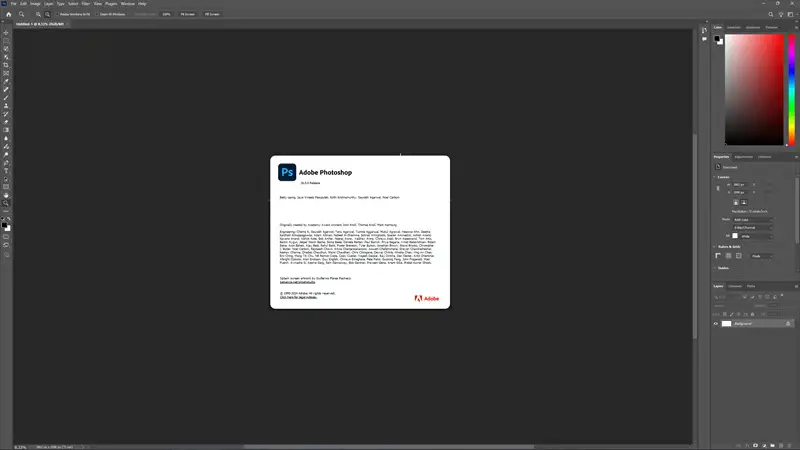
Task: Click the 100% zoom button
Action: [166, 14]
